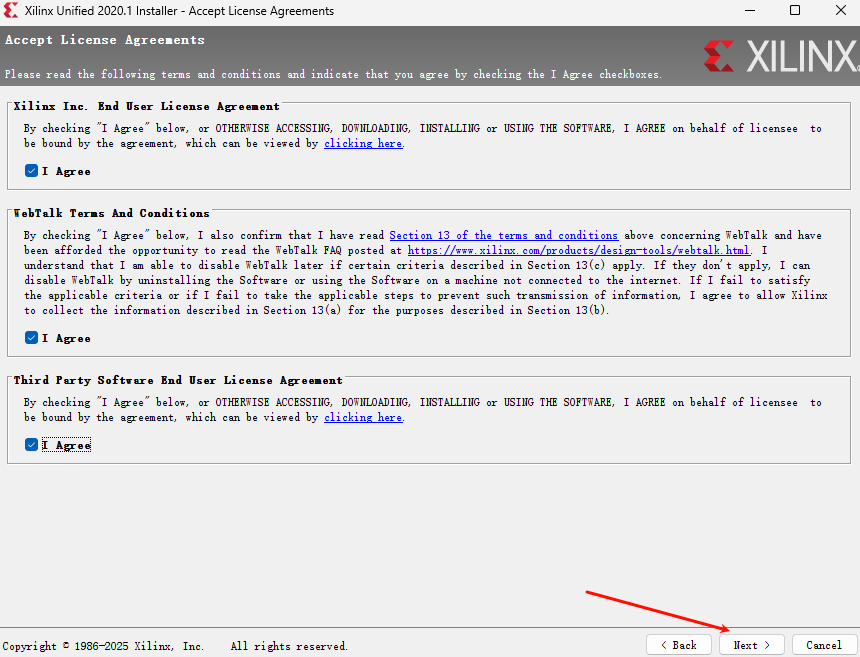Go to previous step with Back button
The height and width of the screenshot is (657, 860).
pos(679,645)
